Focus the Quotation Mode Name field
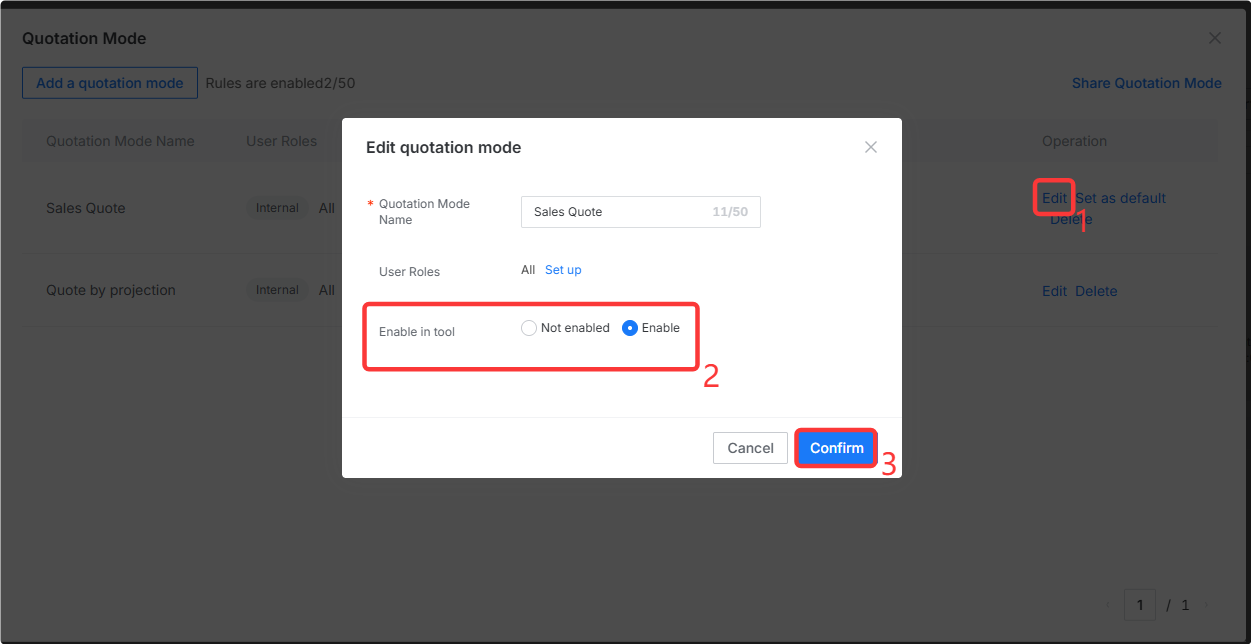The width and height of the screenshot is (1251, 644). pos(640,212)
